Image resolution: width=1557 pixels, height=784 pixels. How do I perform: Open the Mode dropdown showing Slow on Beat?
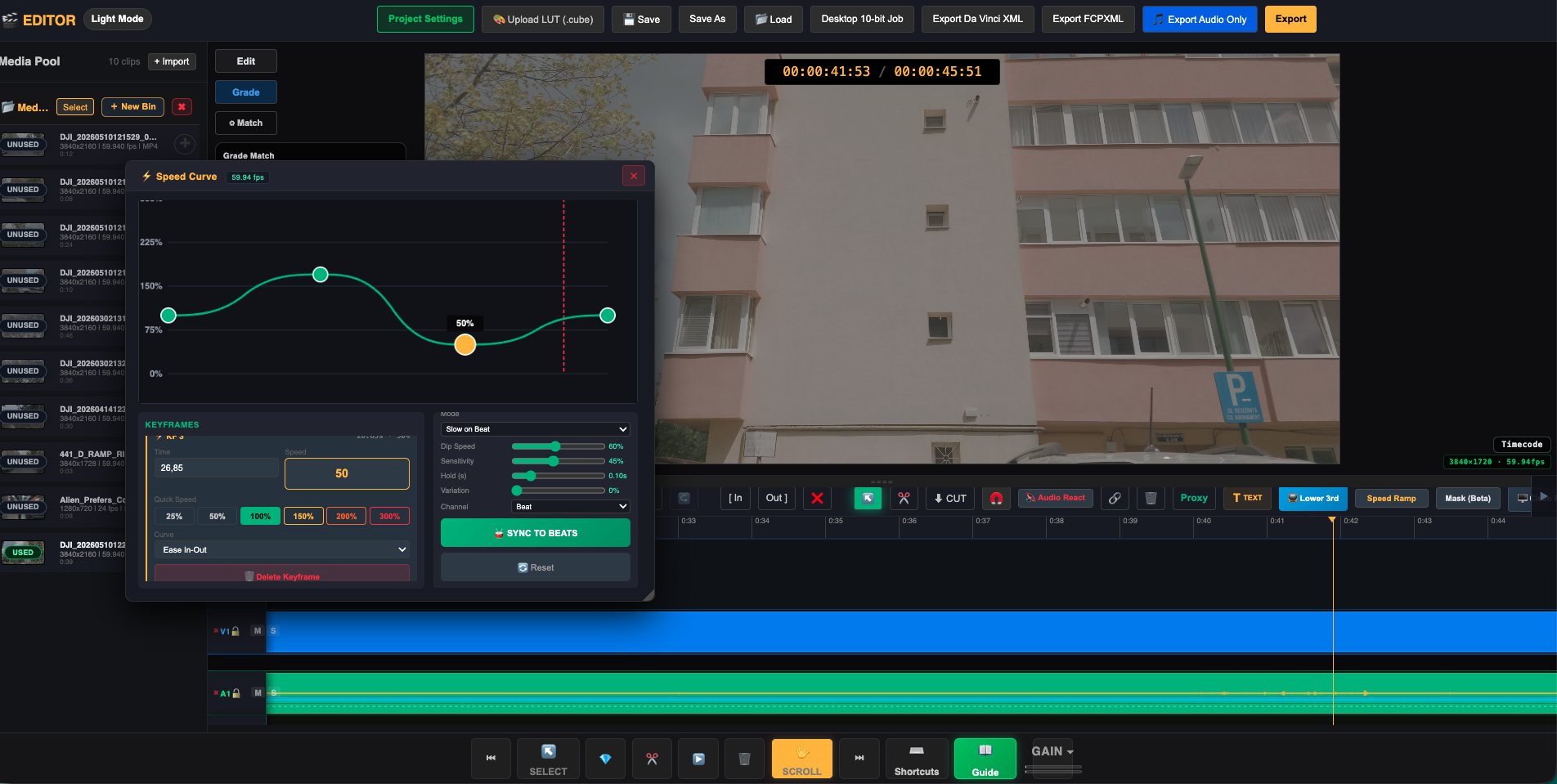[536, 429]
